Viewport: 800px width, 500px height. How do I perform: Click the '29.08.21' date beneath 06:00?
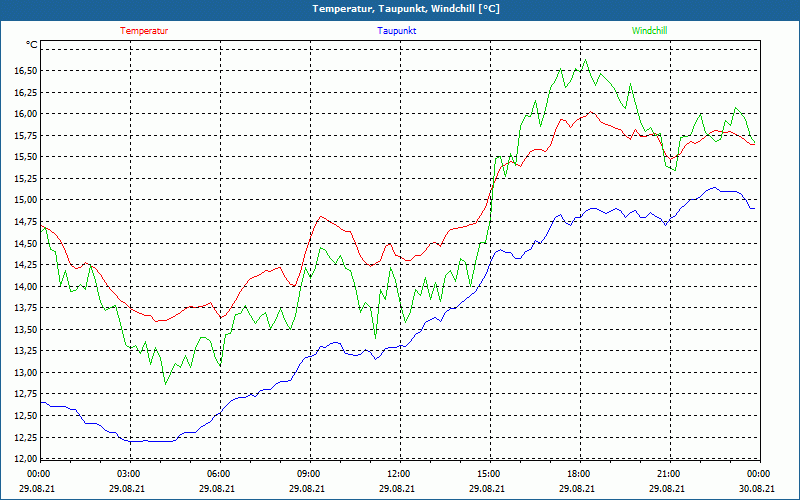tap(217, 488)
